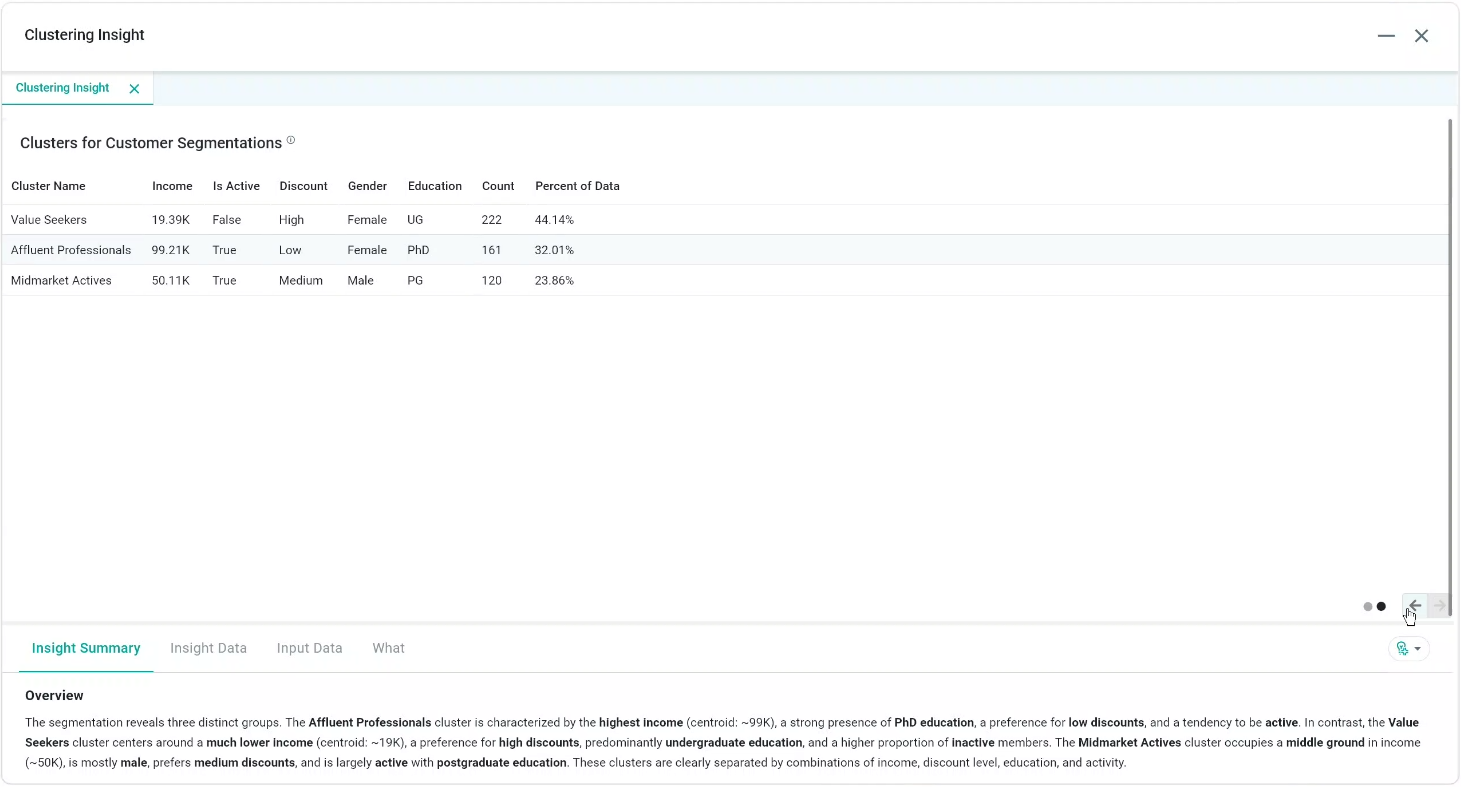Click the Gender column header
Screen dimensions: 1461x787
coord(367,186)
